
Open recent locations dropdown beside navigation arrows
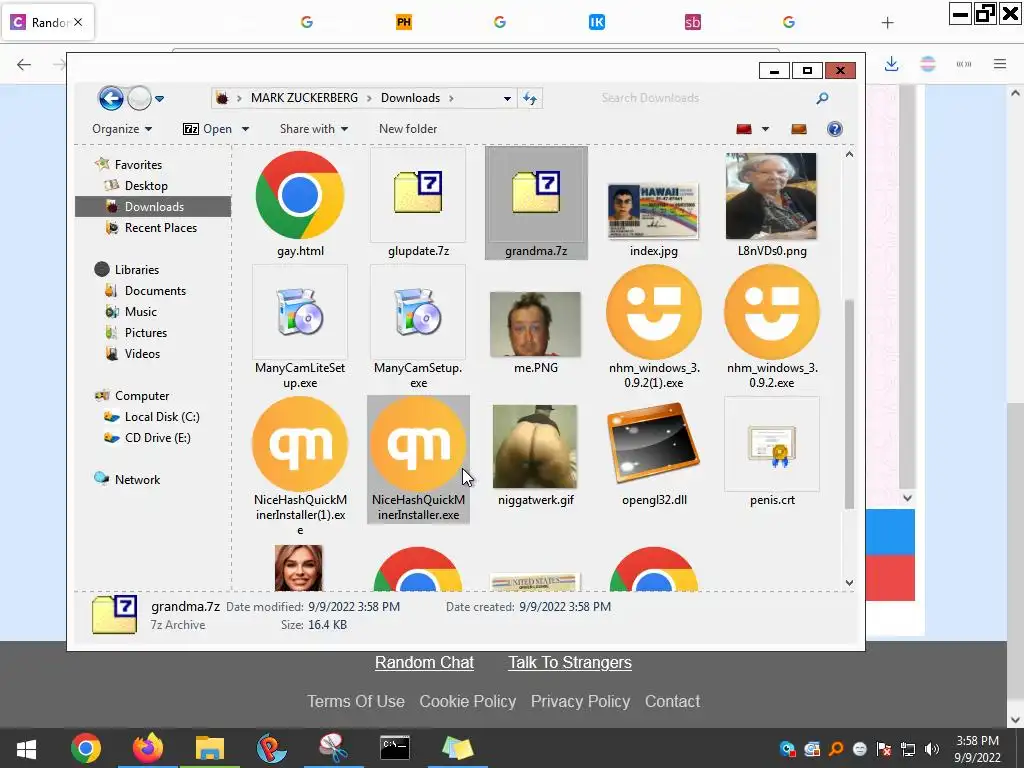pos(159,99)
